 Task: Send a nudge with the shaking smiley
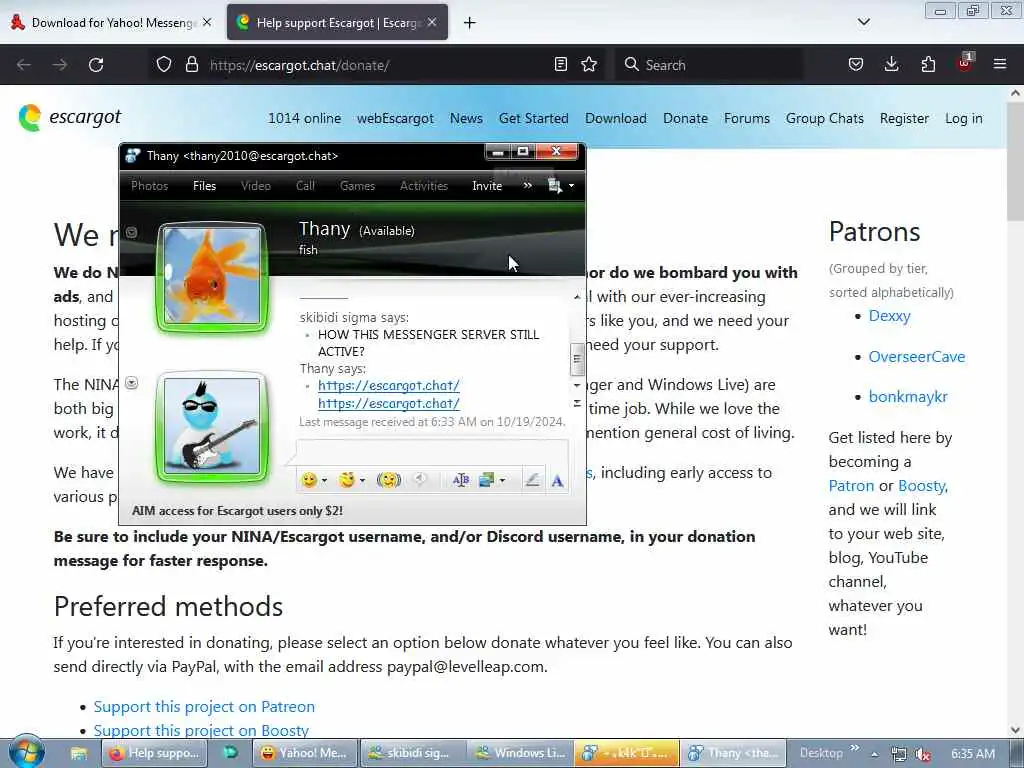click(389, 480)
